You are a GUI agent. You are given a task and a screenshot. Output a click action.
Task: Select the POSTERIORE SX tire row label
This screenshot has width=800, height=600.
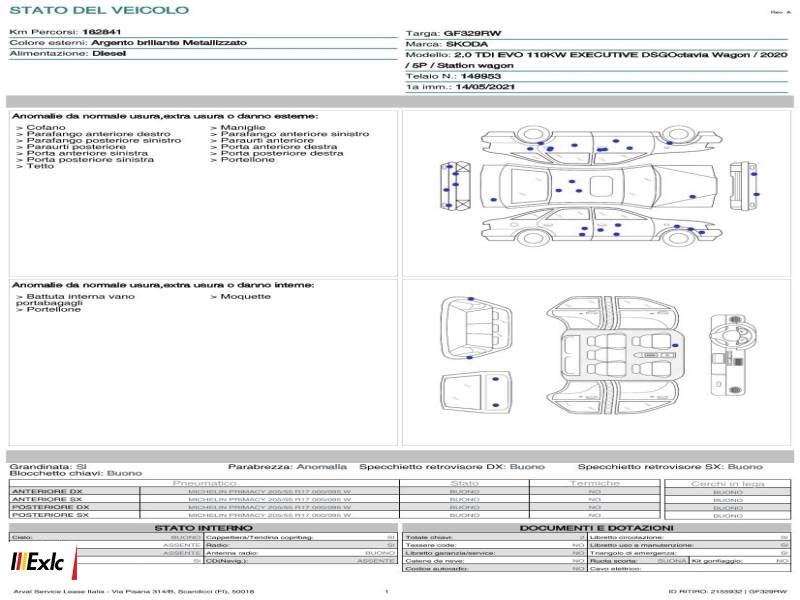[x=50, y=515]
